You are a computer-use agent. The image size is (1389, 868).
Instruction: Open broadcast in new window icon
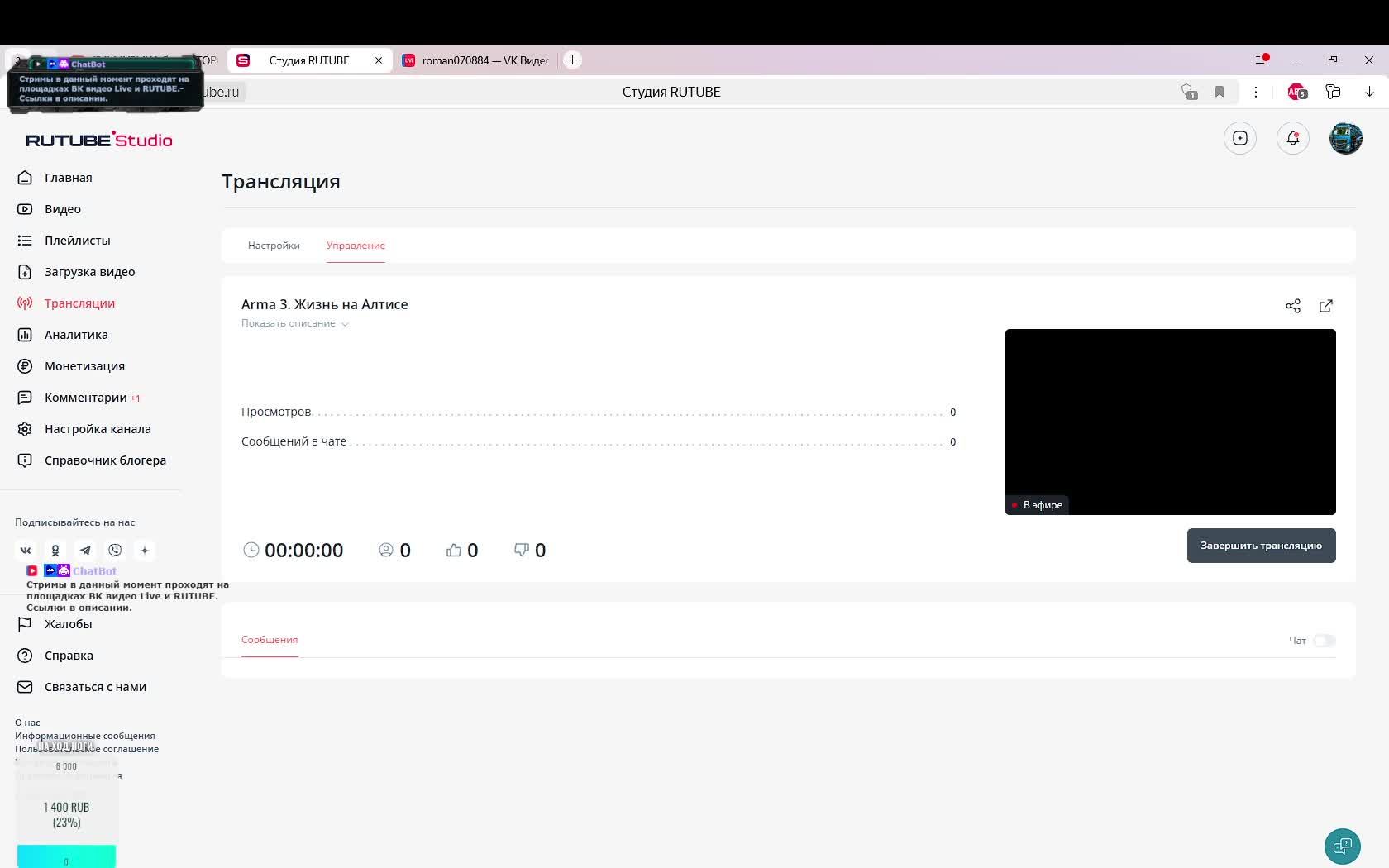click(x=1326, y=306)
